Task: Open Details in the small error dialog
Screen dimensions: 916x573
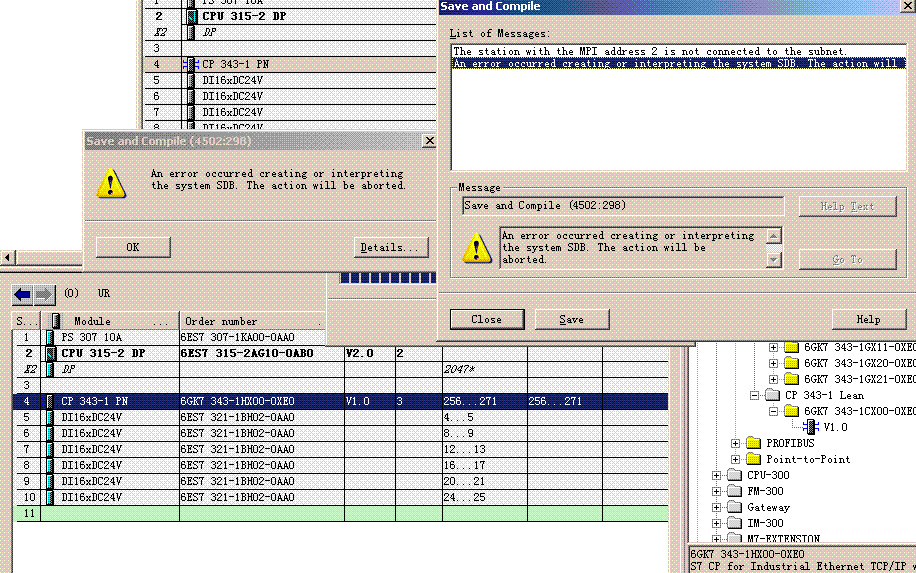Action: pyautogui.click(x=391, y=247)
